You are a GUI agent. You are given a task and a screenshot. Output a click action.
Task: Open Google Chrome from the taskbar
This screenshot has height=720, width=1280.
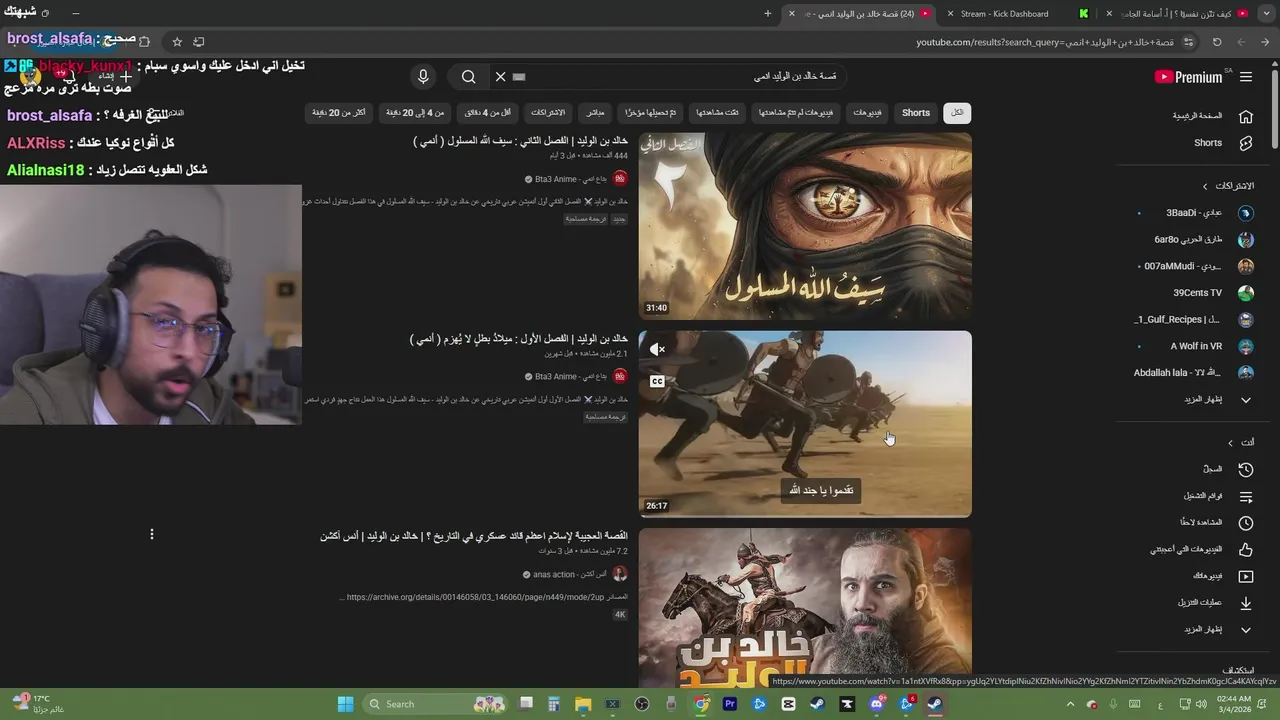pos(702,704)
